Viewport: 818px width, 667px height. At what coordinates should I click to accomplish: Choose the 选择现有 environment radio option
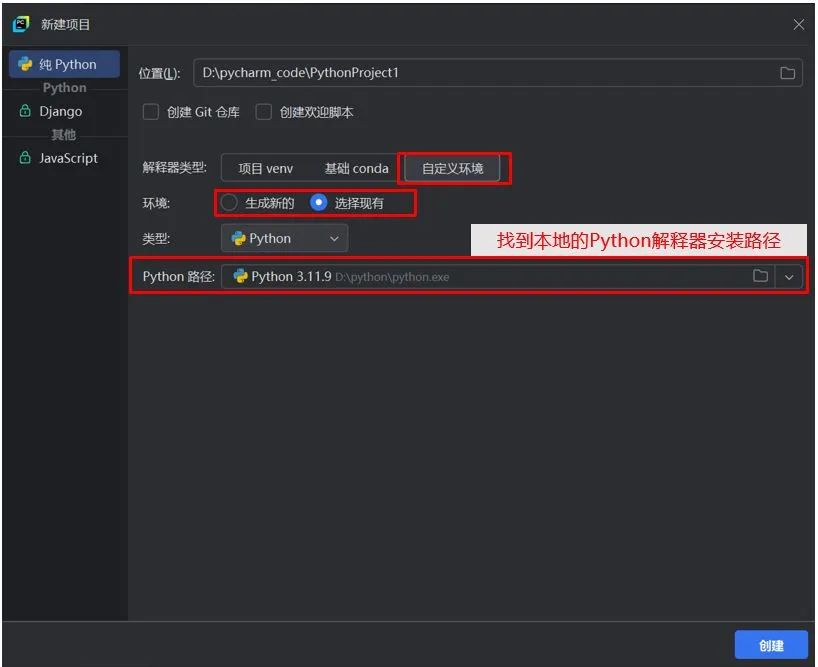pos(318,202)
